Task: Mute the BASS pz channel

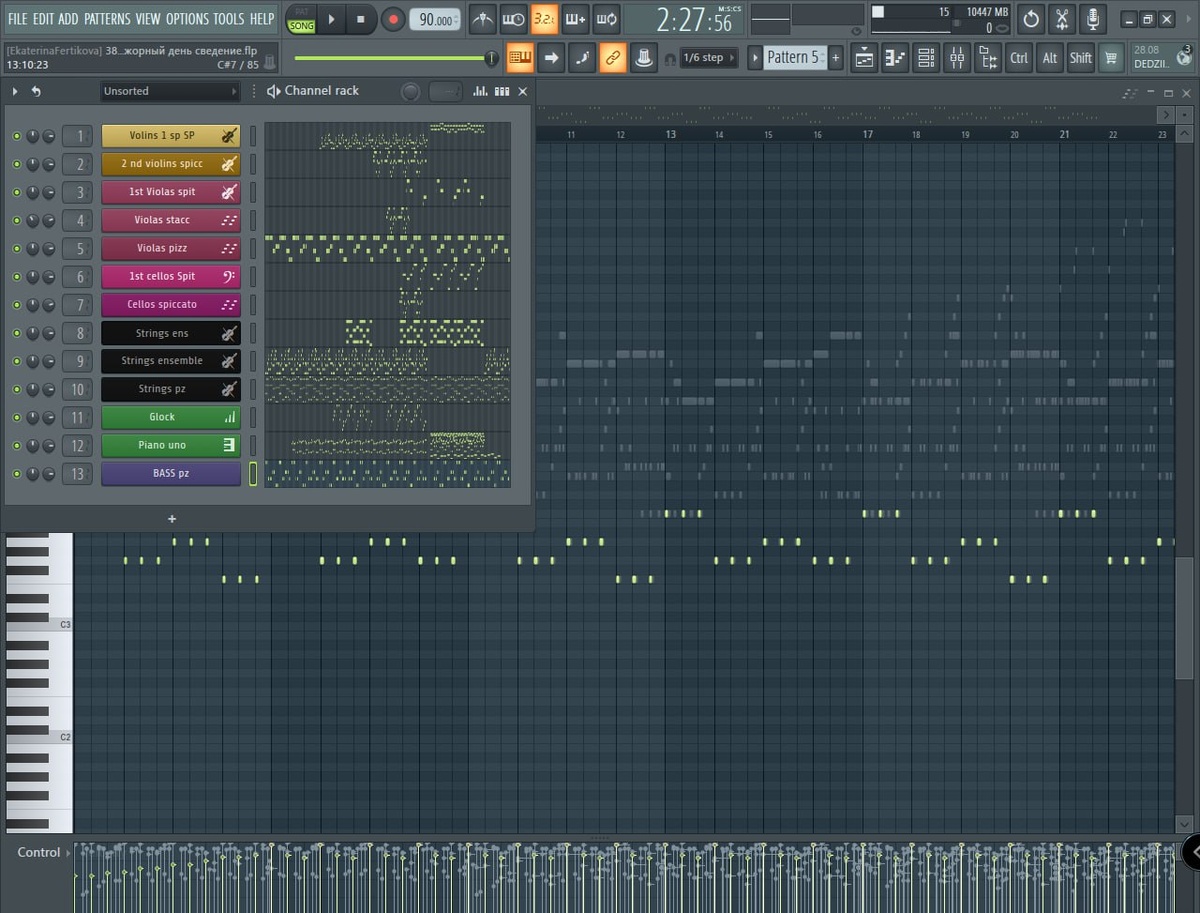Action: [16, 473]
